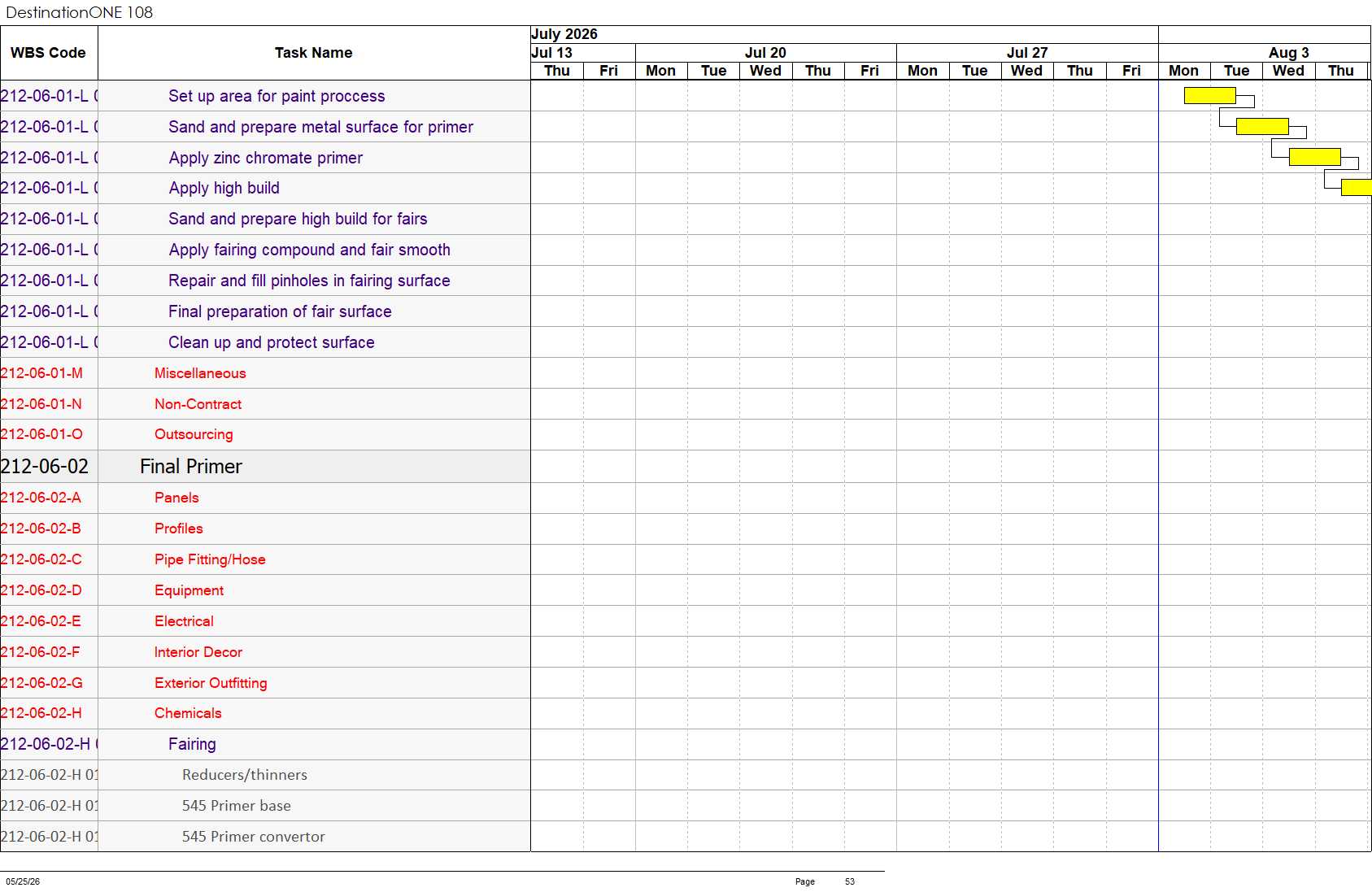Click the 'Reducers/thinners' item

245,775
